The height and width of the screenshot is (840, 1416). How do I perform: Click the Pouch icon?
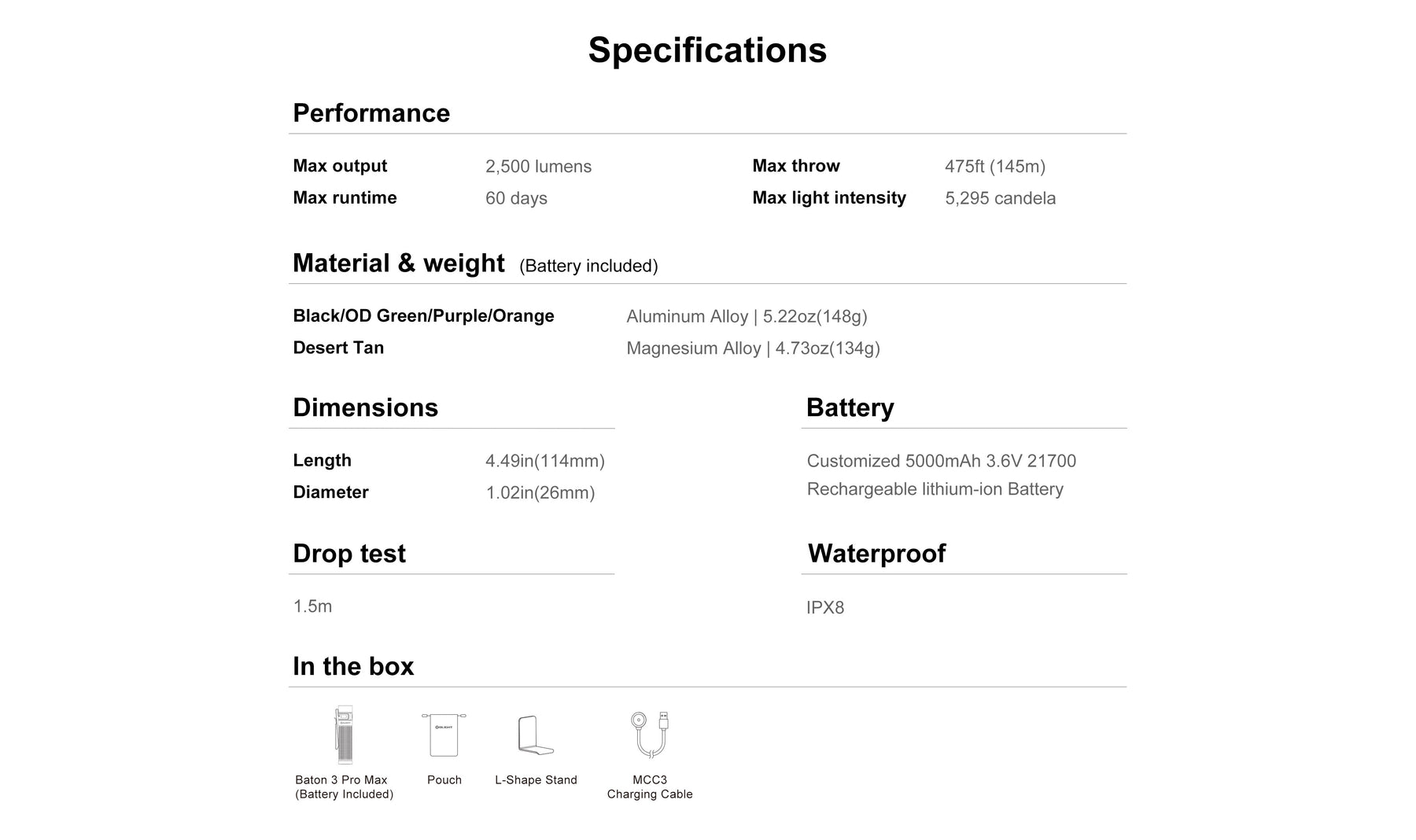pos(444,735)
